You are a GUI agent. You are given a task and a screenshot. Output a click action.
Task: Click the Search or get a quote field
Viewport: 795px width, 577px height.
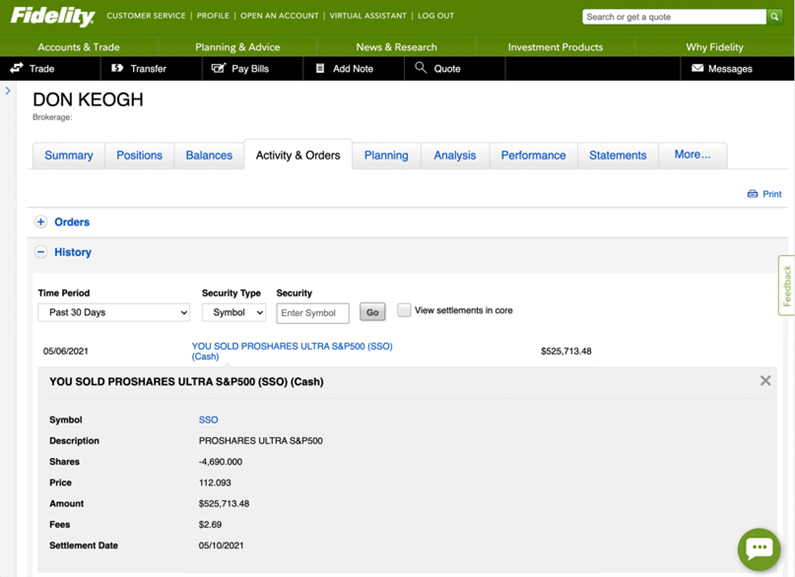pyautogui.click(x=674, y=17)
